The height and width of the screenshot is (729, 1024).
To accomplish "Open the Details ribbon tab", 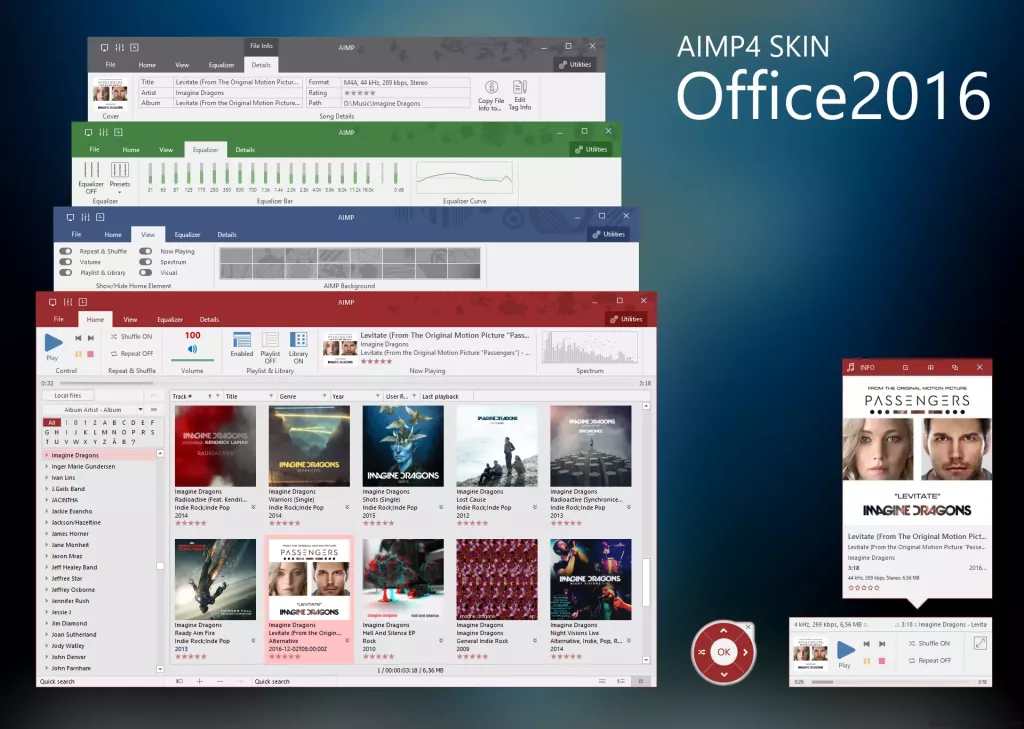I will point(209,319).
